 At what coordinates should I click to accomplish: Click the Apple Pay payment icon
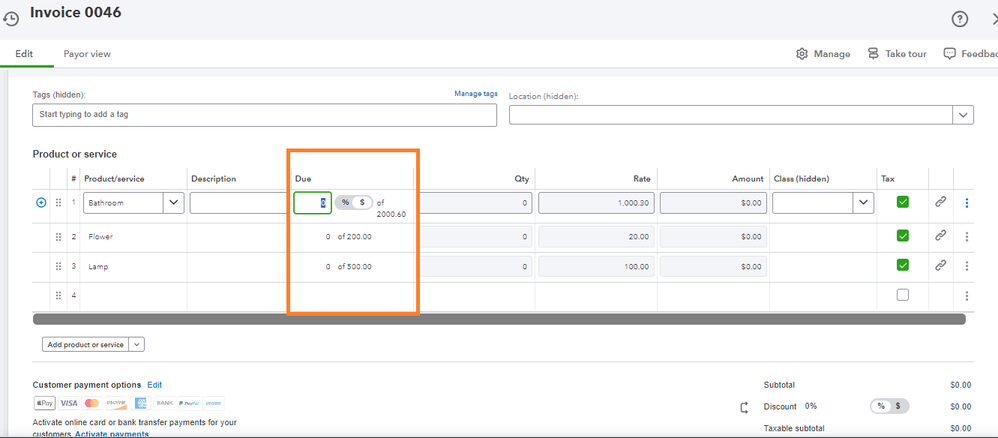[x=45, y=403]
